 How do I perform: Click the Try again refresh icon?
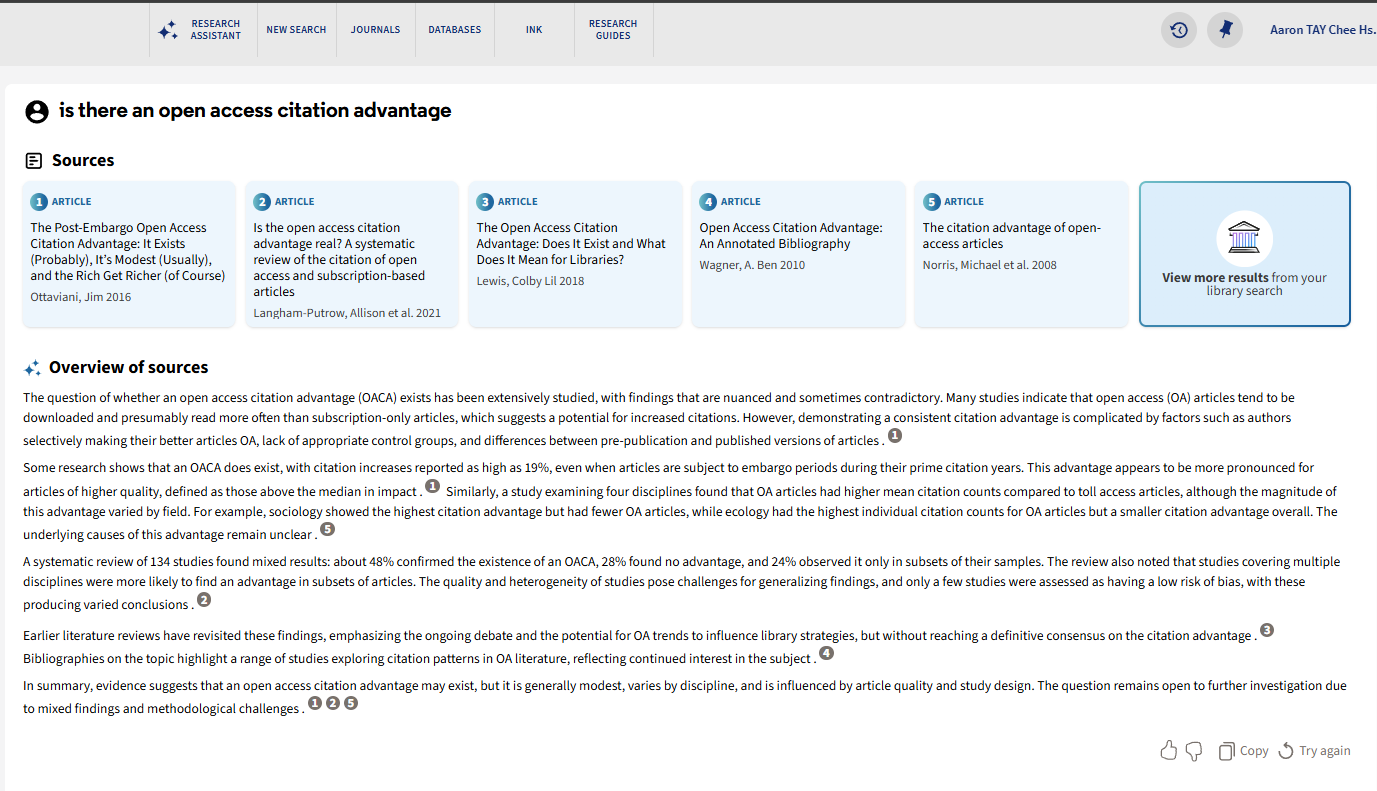[x=1286, y=751]
